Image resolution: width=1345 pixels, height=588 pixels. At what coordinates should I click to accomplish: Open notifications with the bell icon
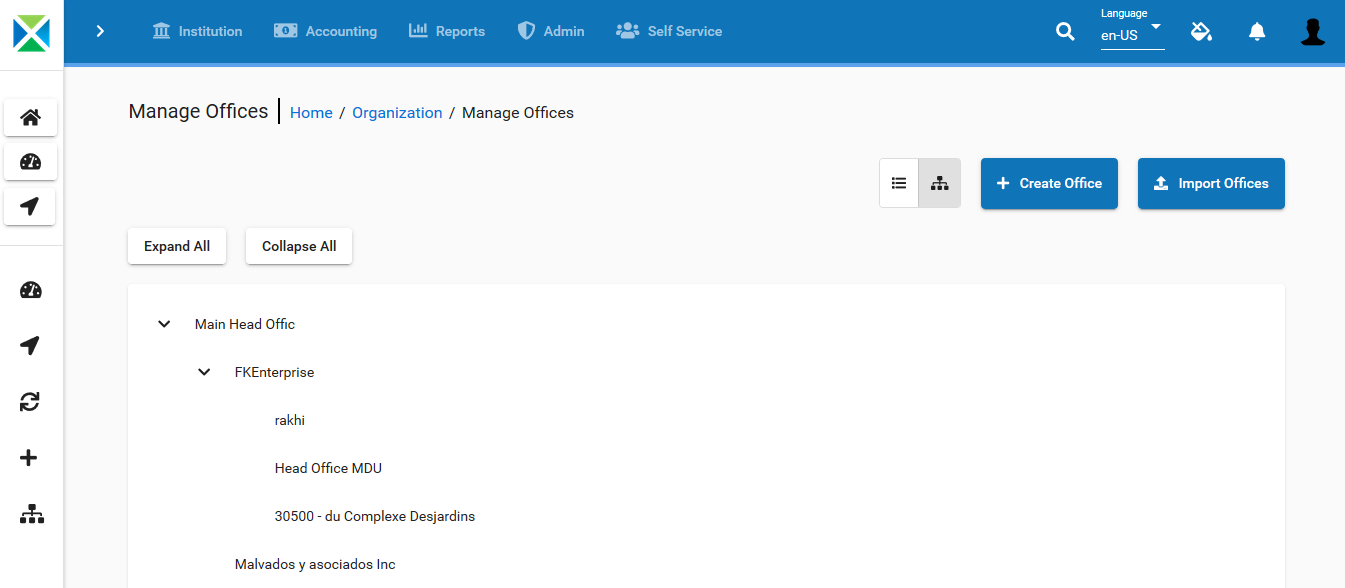pyautogui.click(x=1257, y=32)
